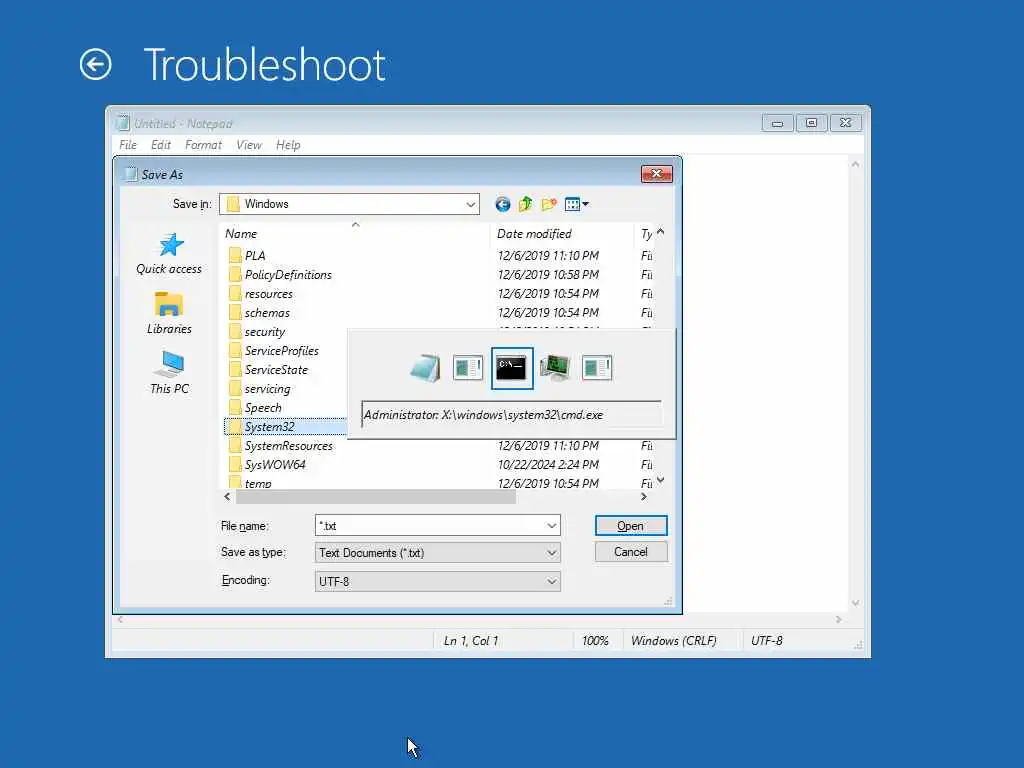Create a new folder in Save As
This screenshot has width=1024, height=768.
pyautogui.click(x=549, y=204)
